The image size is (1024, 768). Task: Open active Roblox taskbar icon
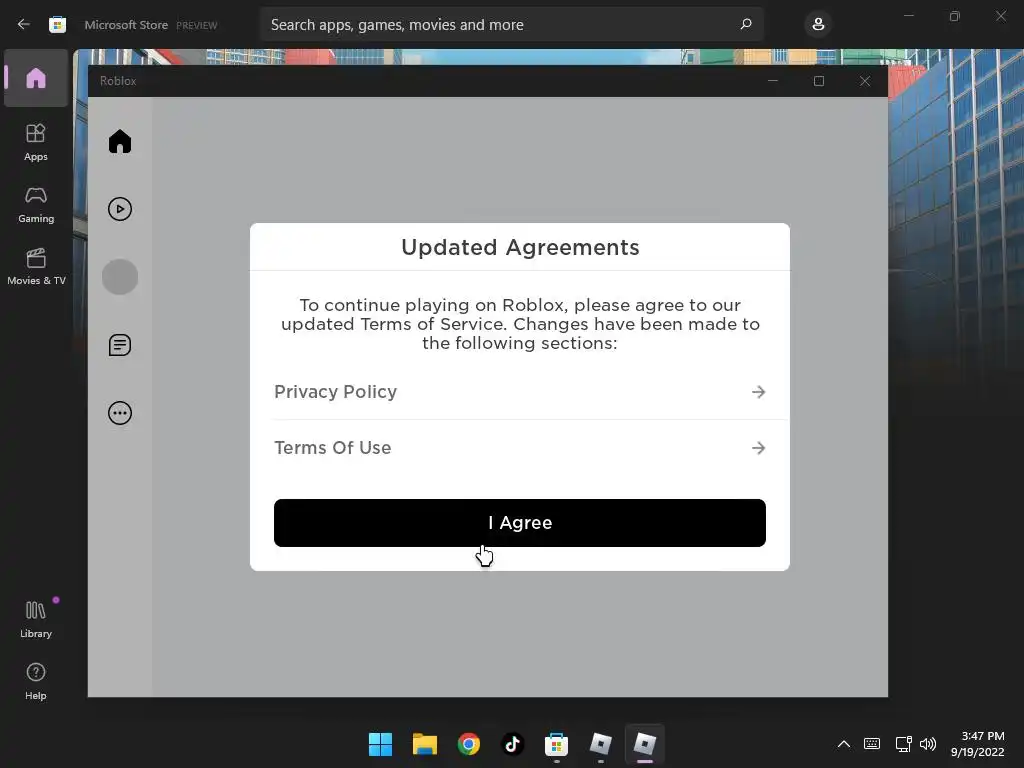coord(645,744)
